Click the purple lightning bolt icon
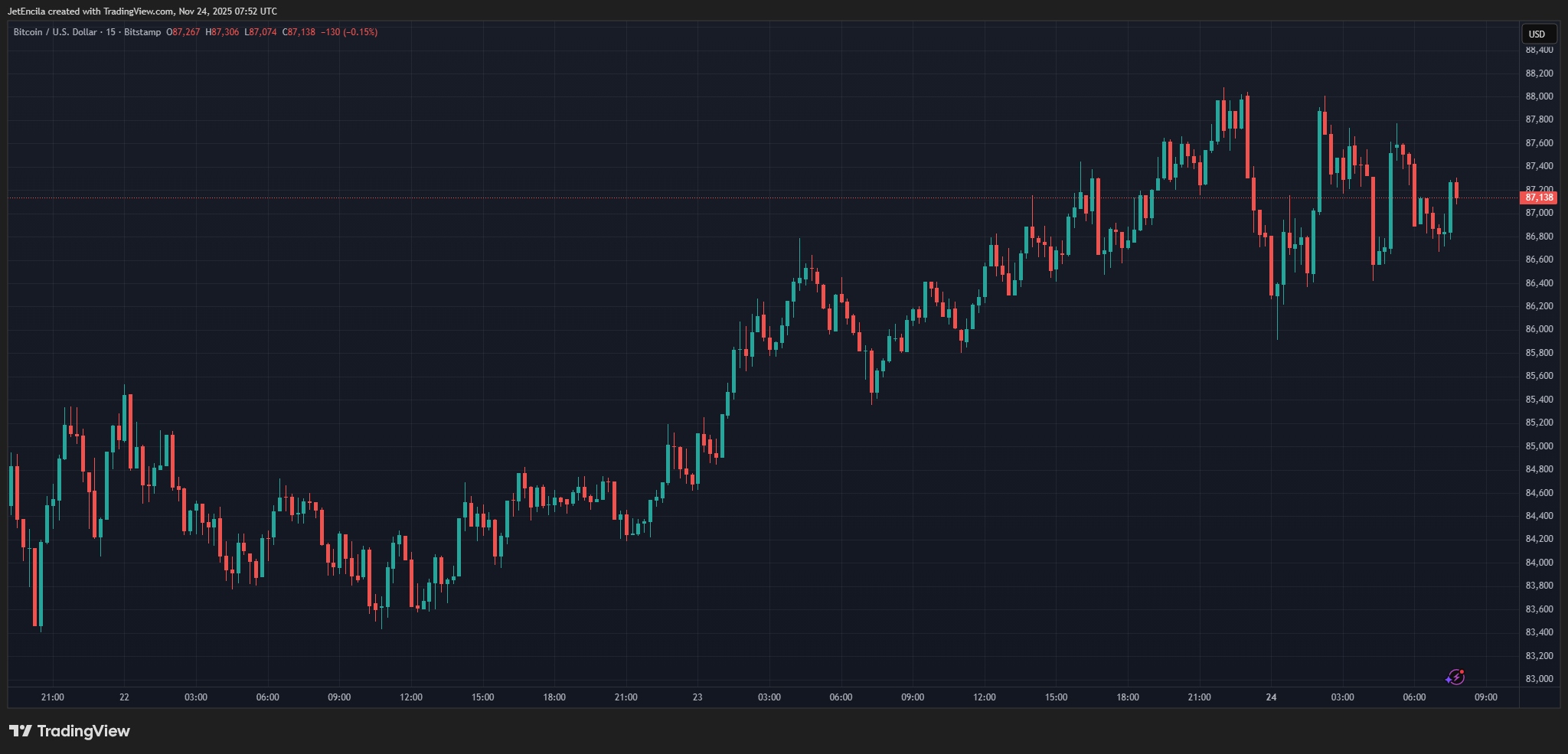Screen dimensions: 1568x754 1455,677
